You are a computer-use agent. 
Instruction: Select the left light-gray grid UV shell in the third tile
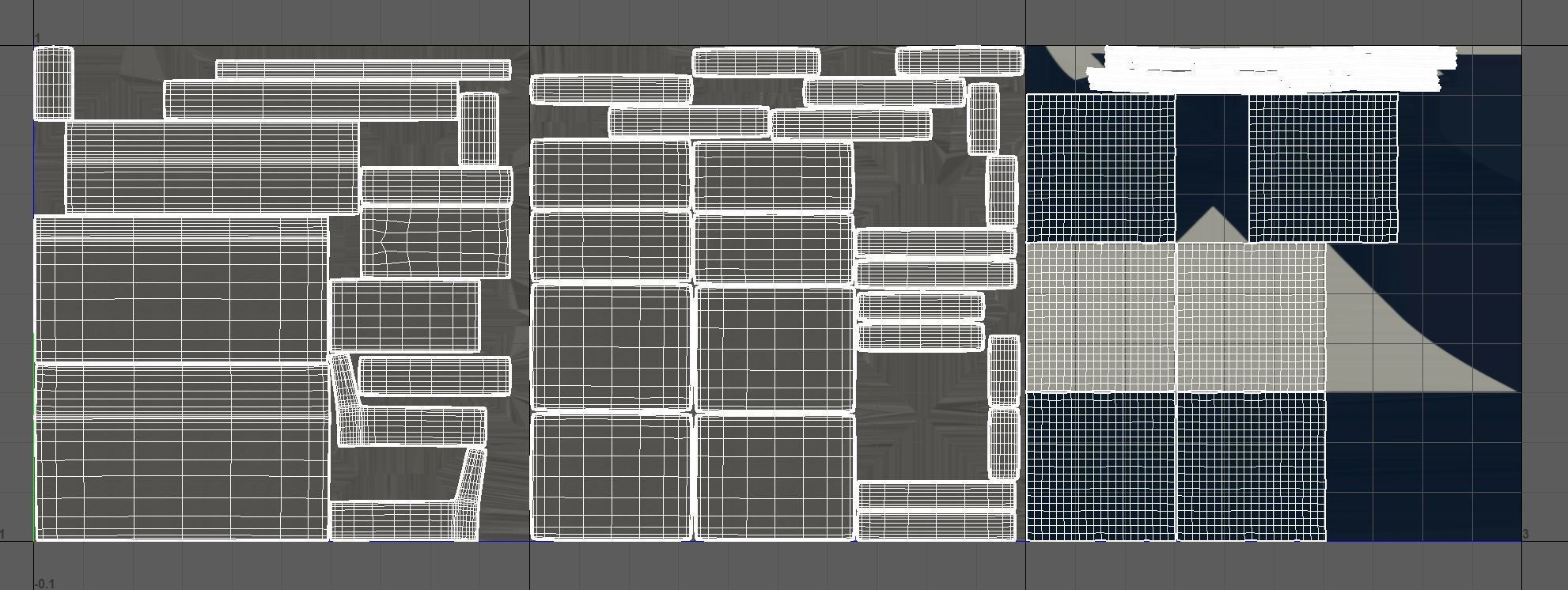click(x=1100, y=317)
